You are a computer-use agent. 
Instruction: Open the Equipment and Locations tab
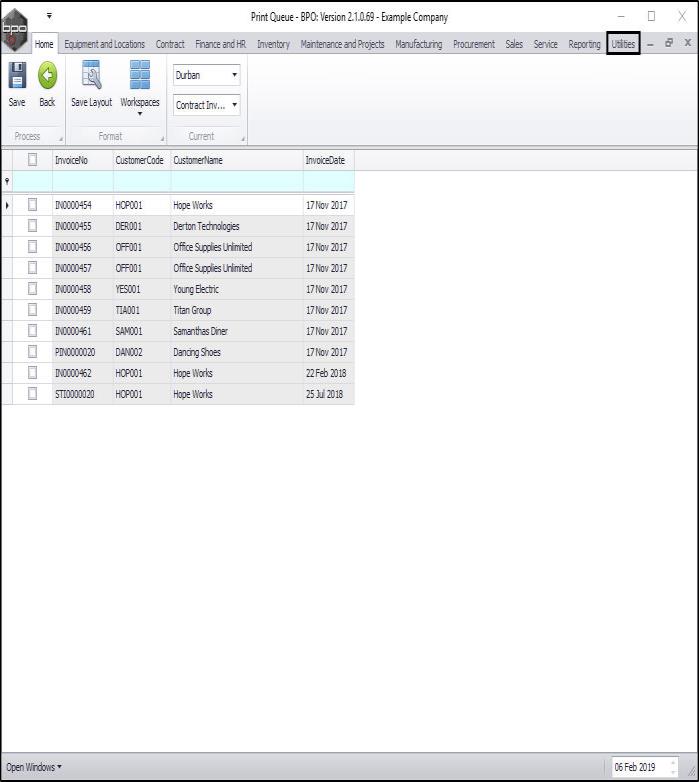(x=105, y=44)
